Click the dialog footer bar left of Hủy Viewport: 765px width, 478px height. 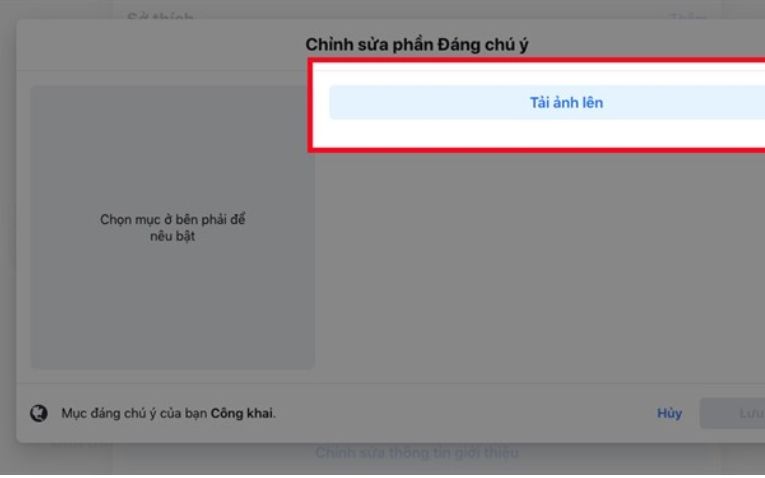pyautogui.click(x=463, y=413)
